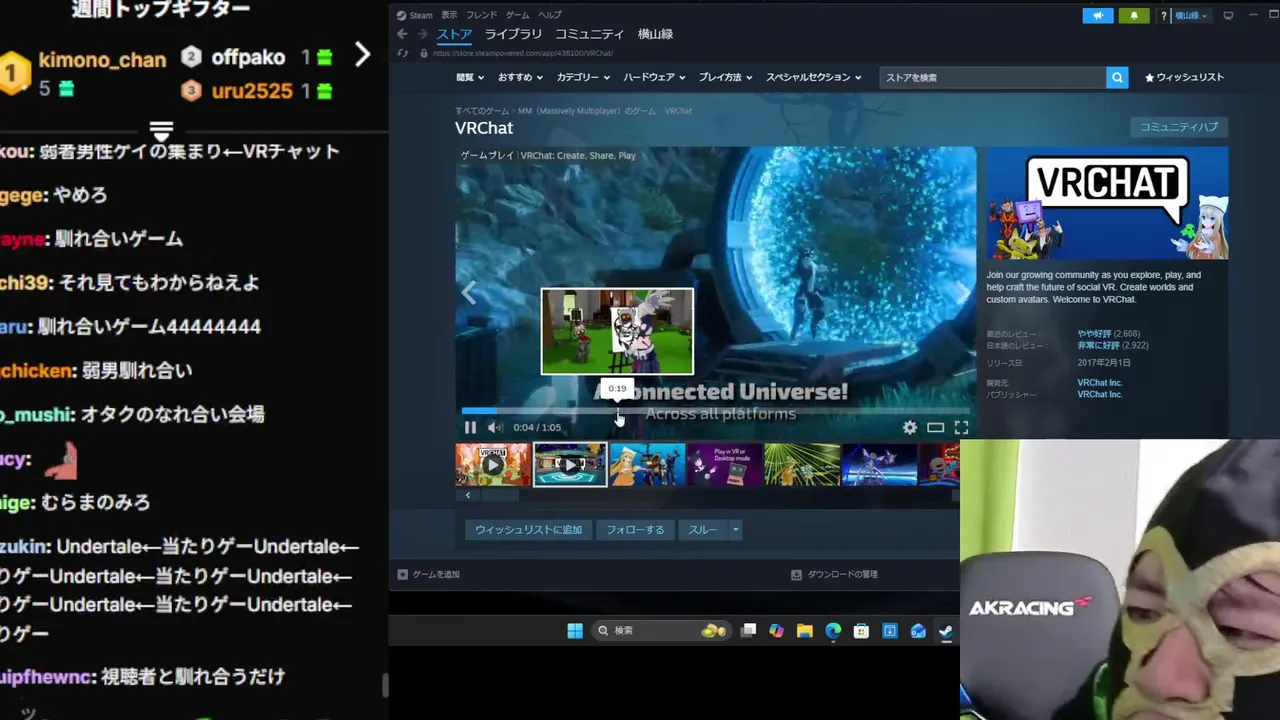Go to previous media with left arrow
1280x720 pixels.
pos(468,293)
